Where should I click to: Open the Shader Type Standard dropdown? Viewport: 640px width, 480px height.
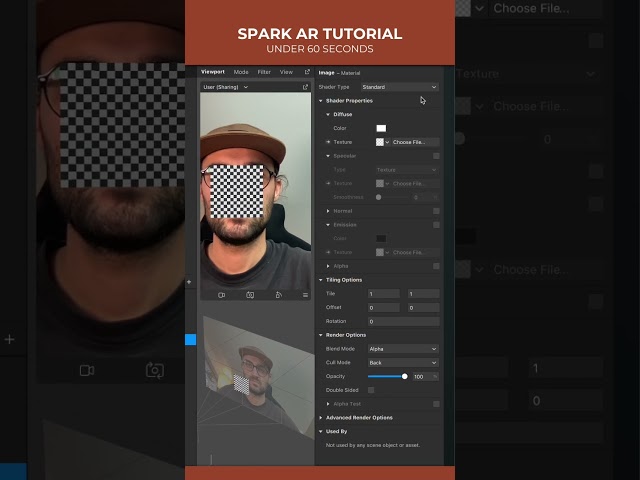pos(400,87)
